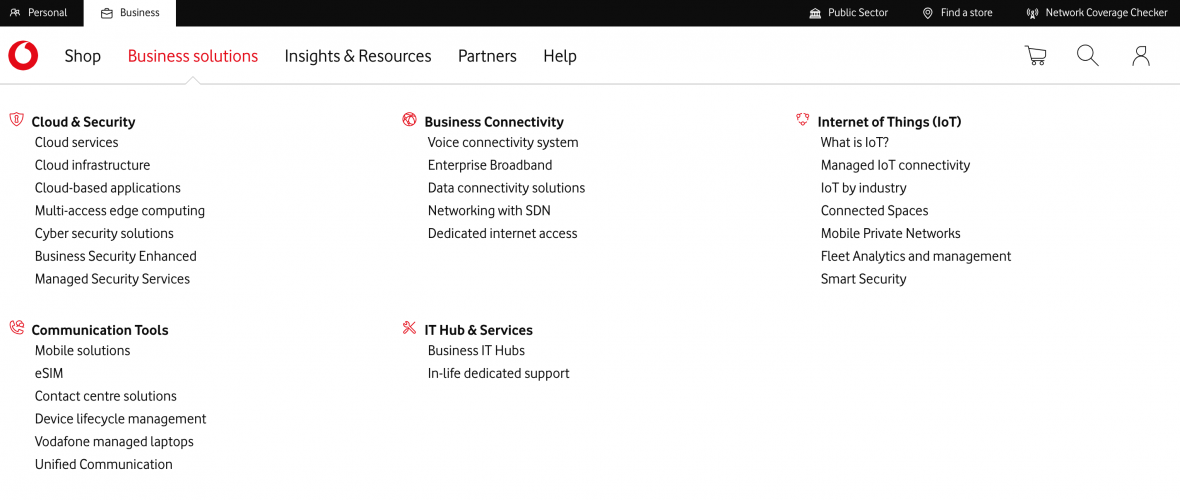Switch to the Personal tab
The height and width of the screenshot is (500, 1180).
38,13
